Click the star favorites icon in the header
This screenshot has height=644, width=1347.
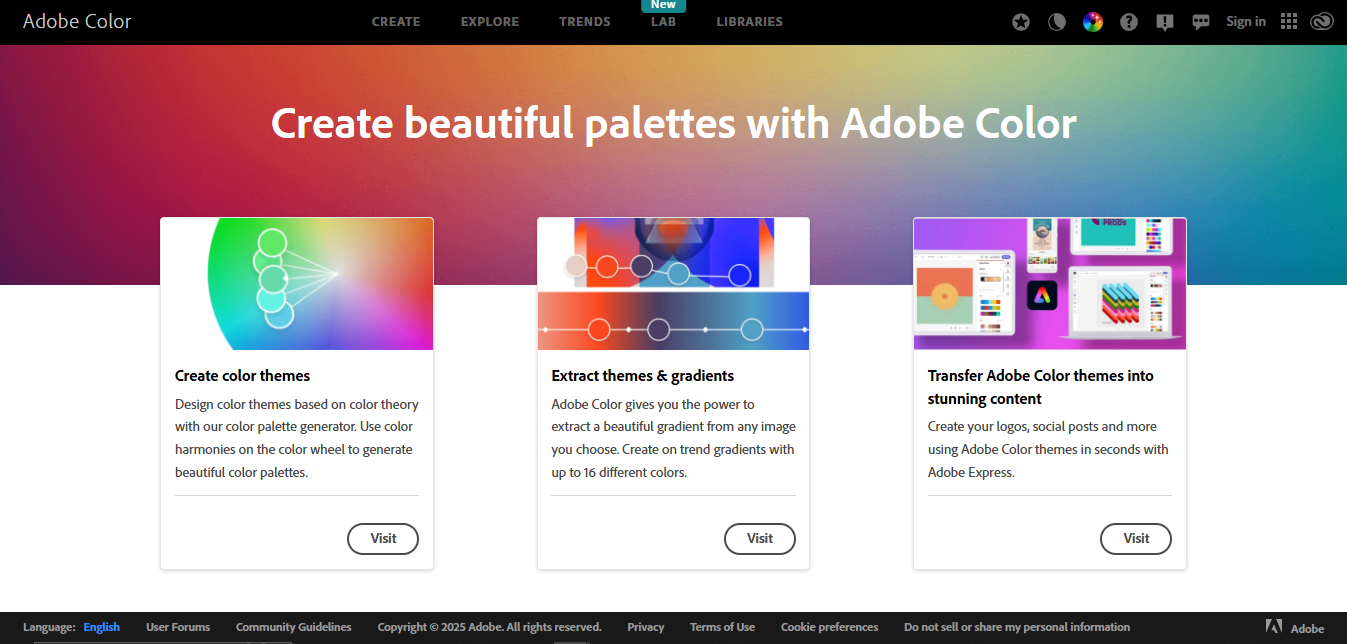[x=1020, y=21]
